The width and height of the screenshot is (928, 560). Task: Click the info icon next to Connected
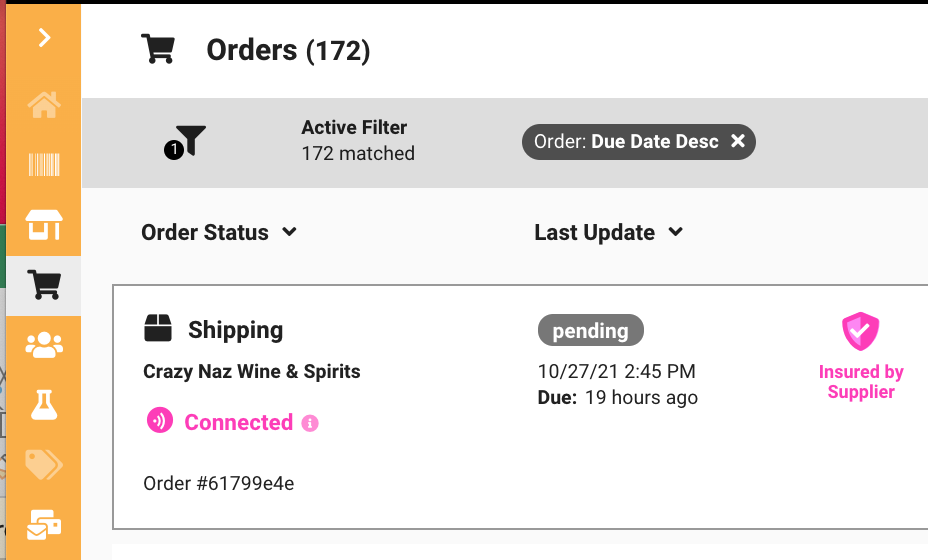click(310, 423)
